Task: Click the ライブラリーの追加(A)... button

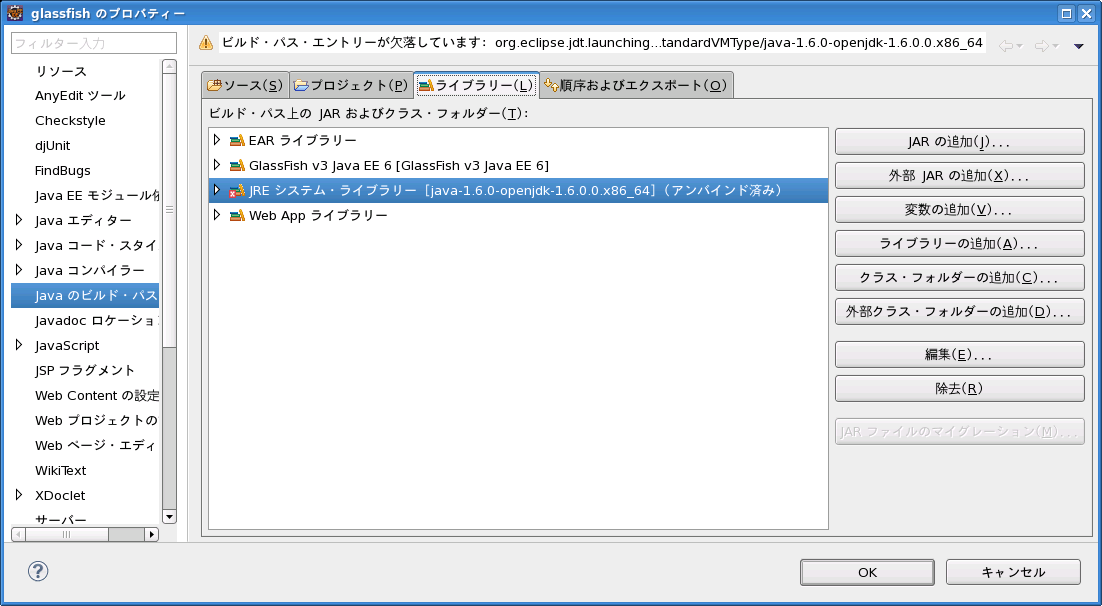Action: [x=959, y=244]
